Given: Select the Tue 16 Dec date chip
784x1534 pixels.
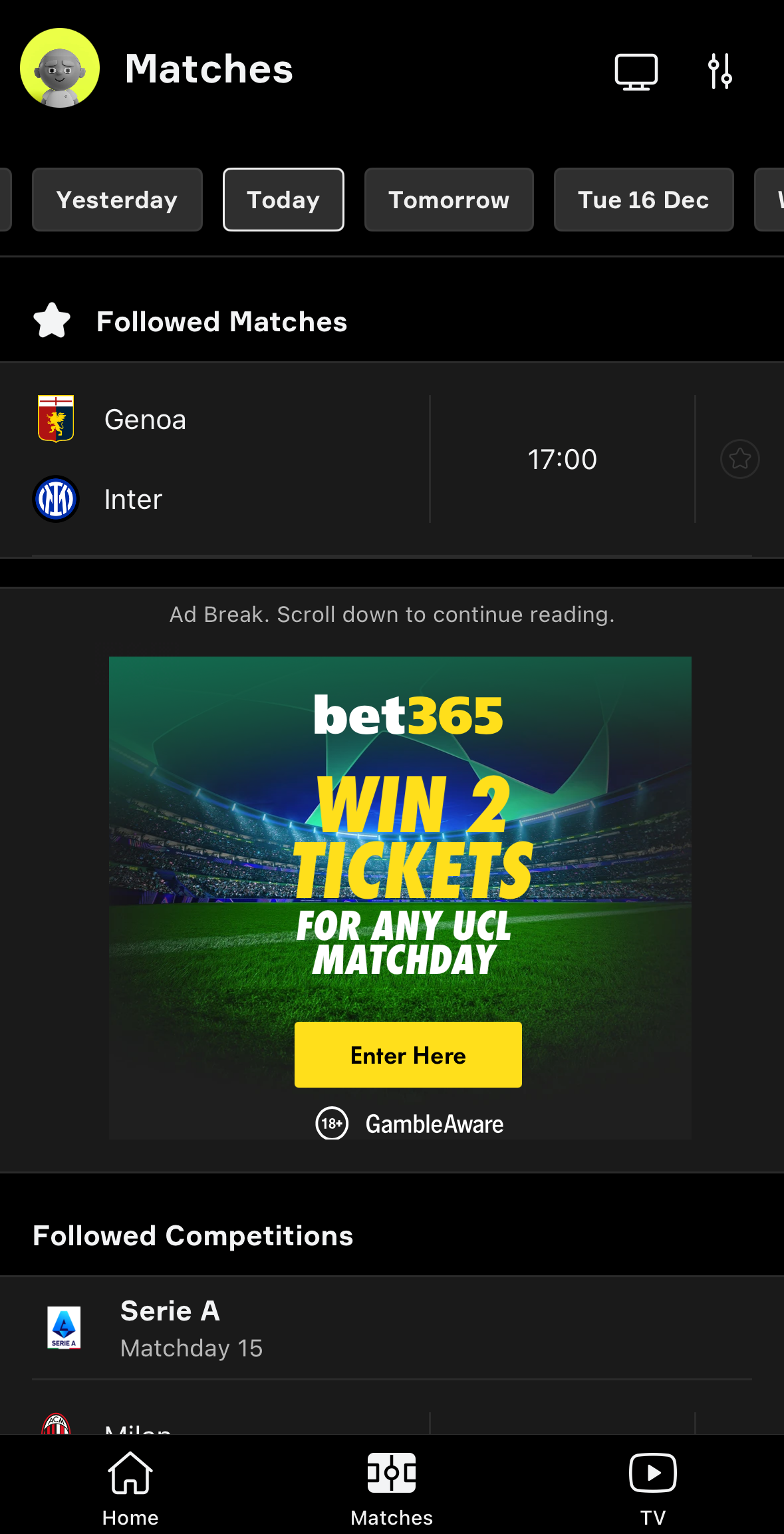Looking at the screenshot, I should (643, 200).
